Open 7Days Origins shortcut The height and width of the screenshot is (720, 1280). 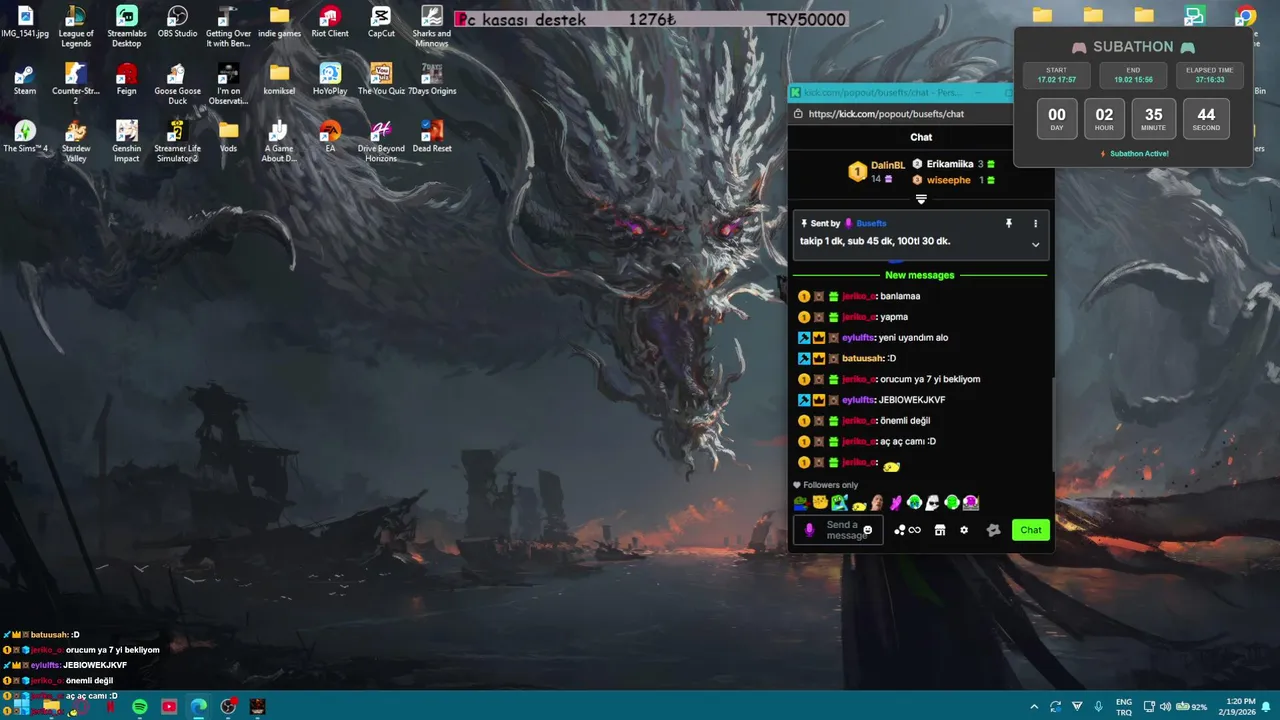(x=432, y=79)
